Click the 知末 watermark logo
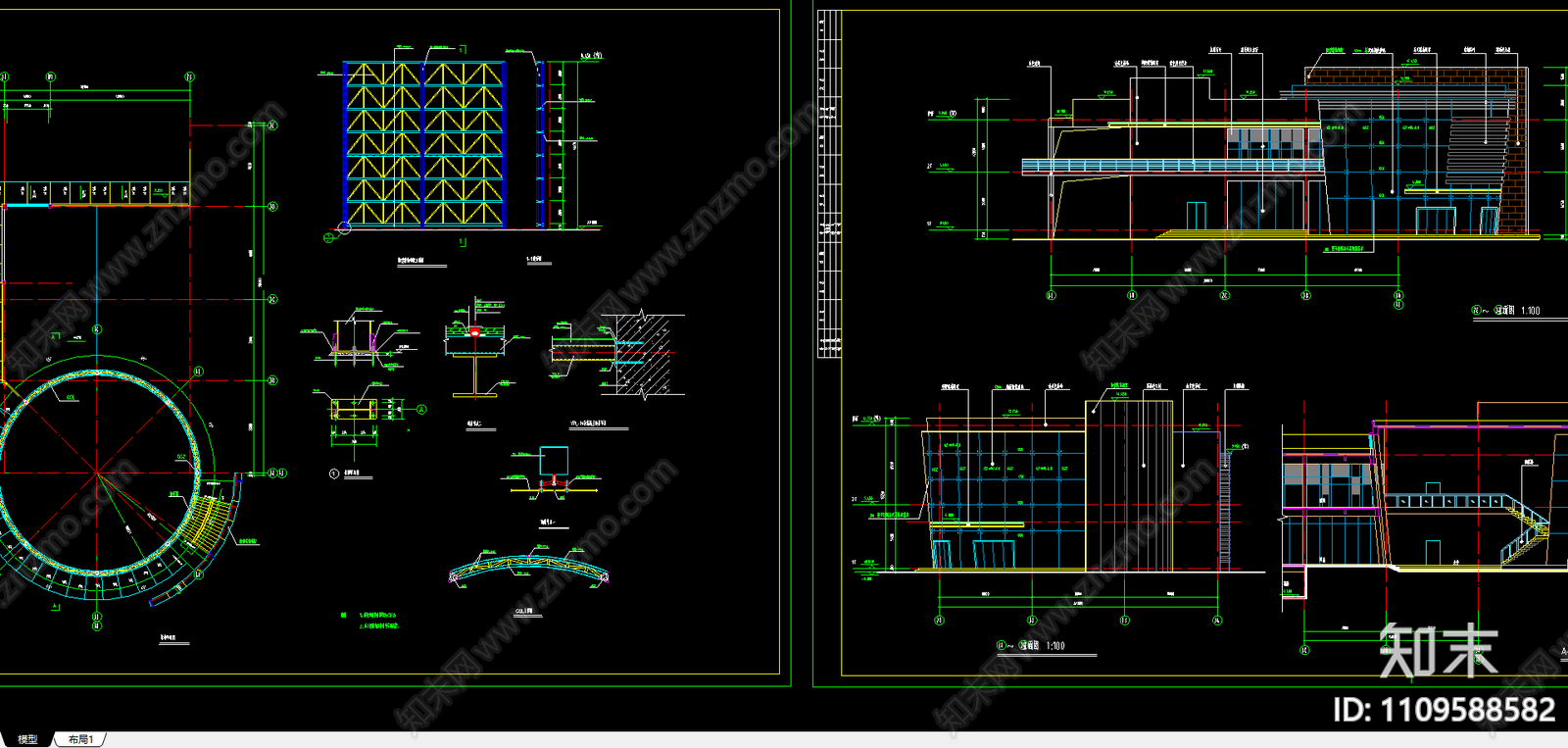This screenshot has height=748, width=1568. tap(1438, 650)
